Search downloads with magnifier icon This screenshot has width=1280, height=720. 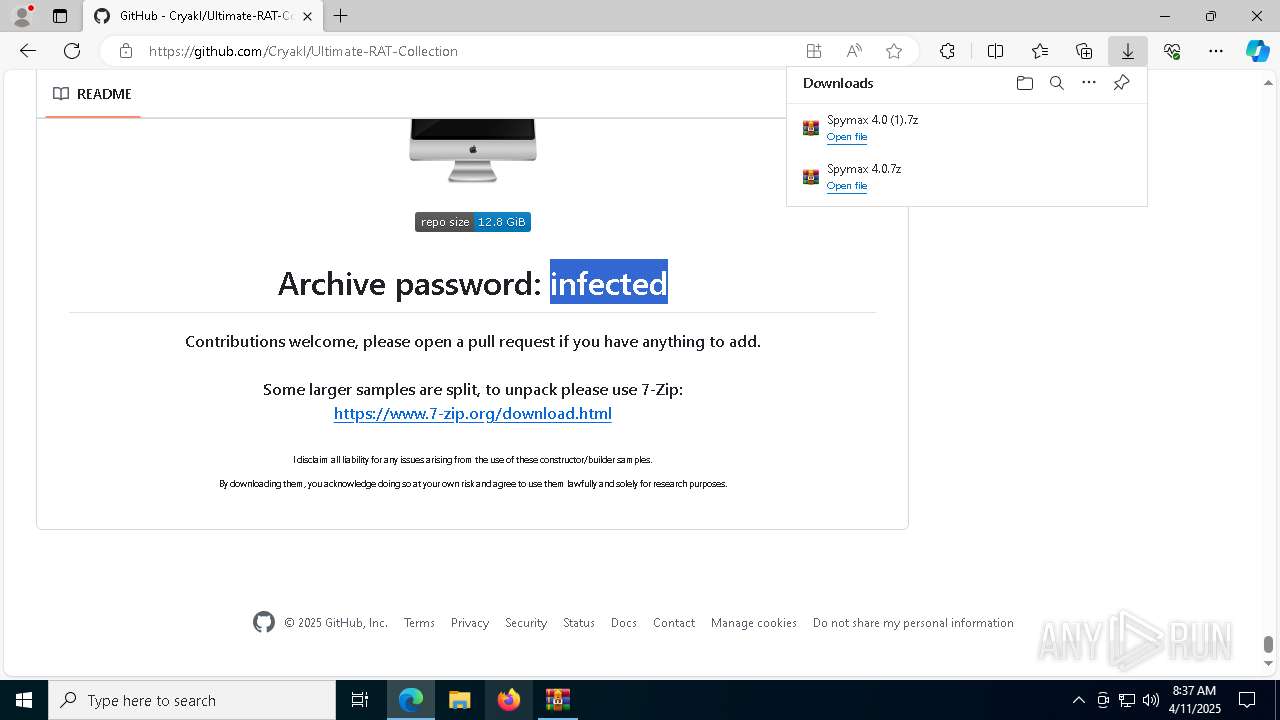point(1056,83)
